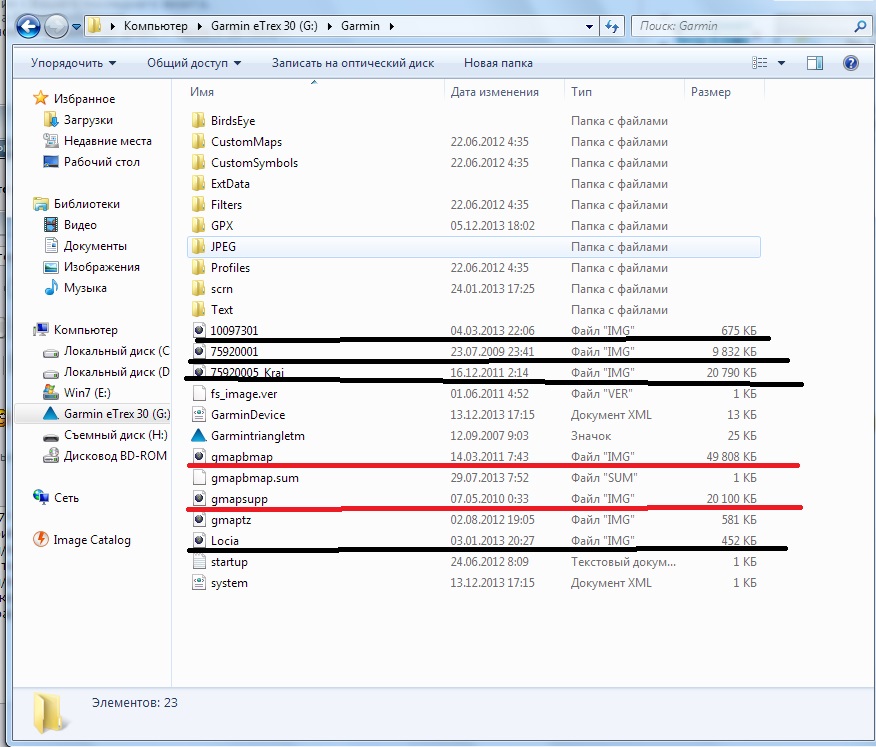This screenshot has height=747, width=876.
Task: Click the ExtData folder icon
Action: pyautogui.click(x=198, y=183)
